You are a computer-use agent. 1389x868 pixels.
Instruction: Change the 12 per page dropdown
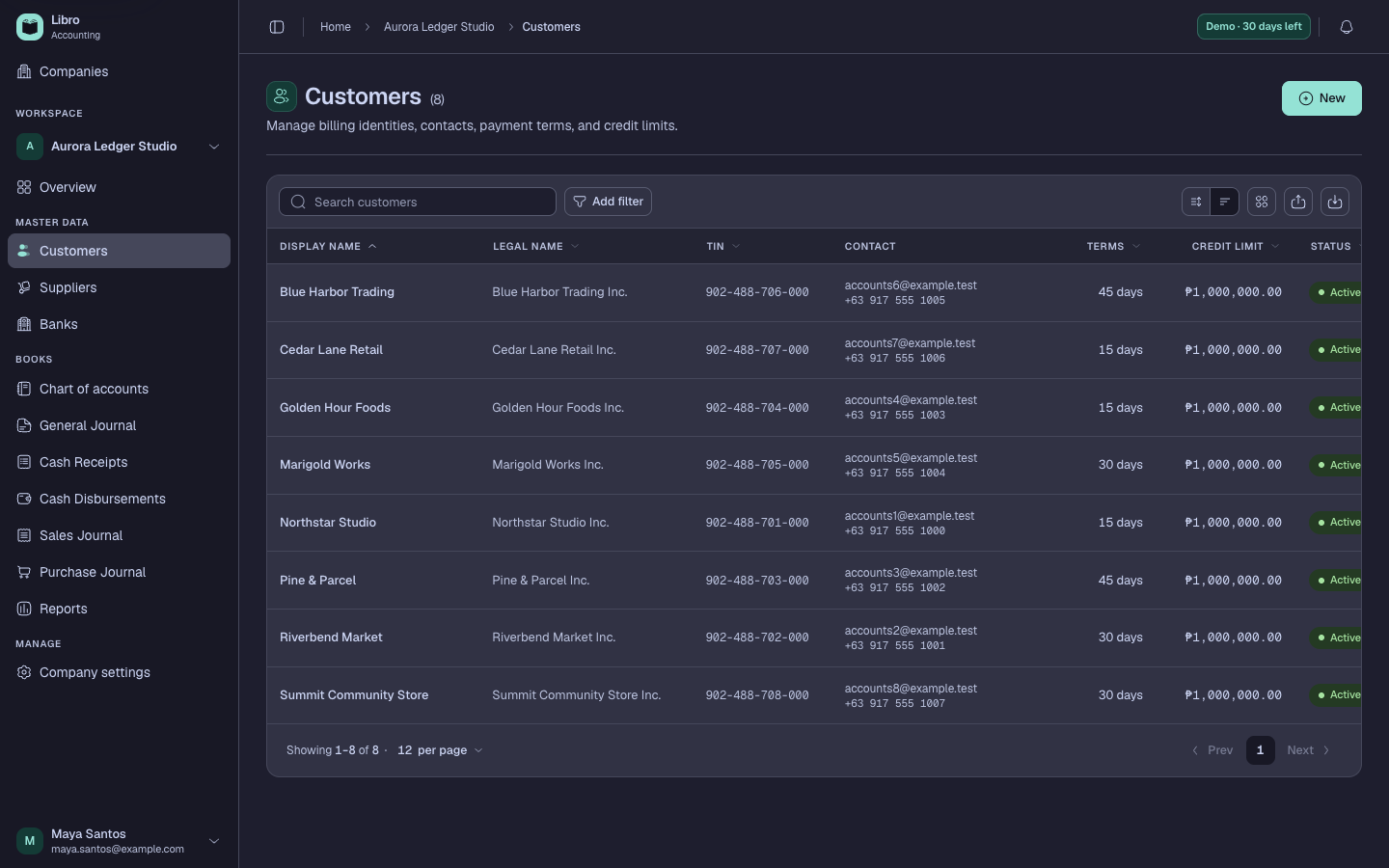pyautogui.click(x=440, y=750)
